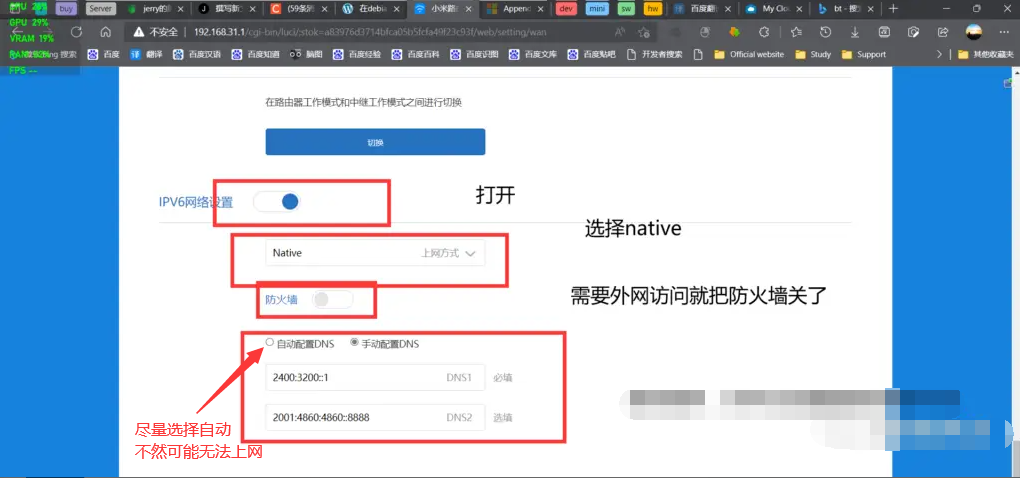
Task: Open the mini tab group
Action: pyautogui.click(x=598, y=9)
